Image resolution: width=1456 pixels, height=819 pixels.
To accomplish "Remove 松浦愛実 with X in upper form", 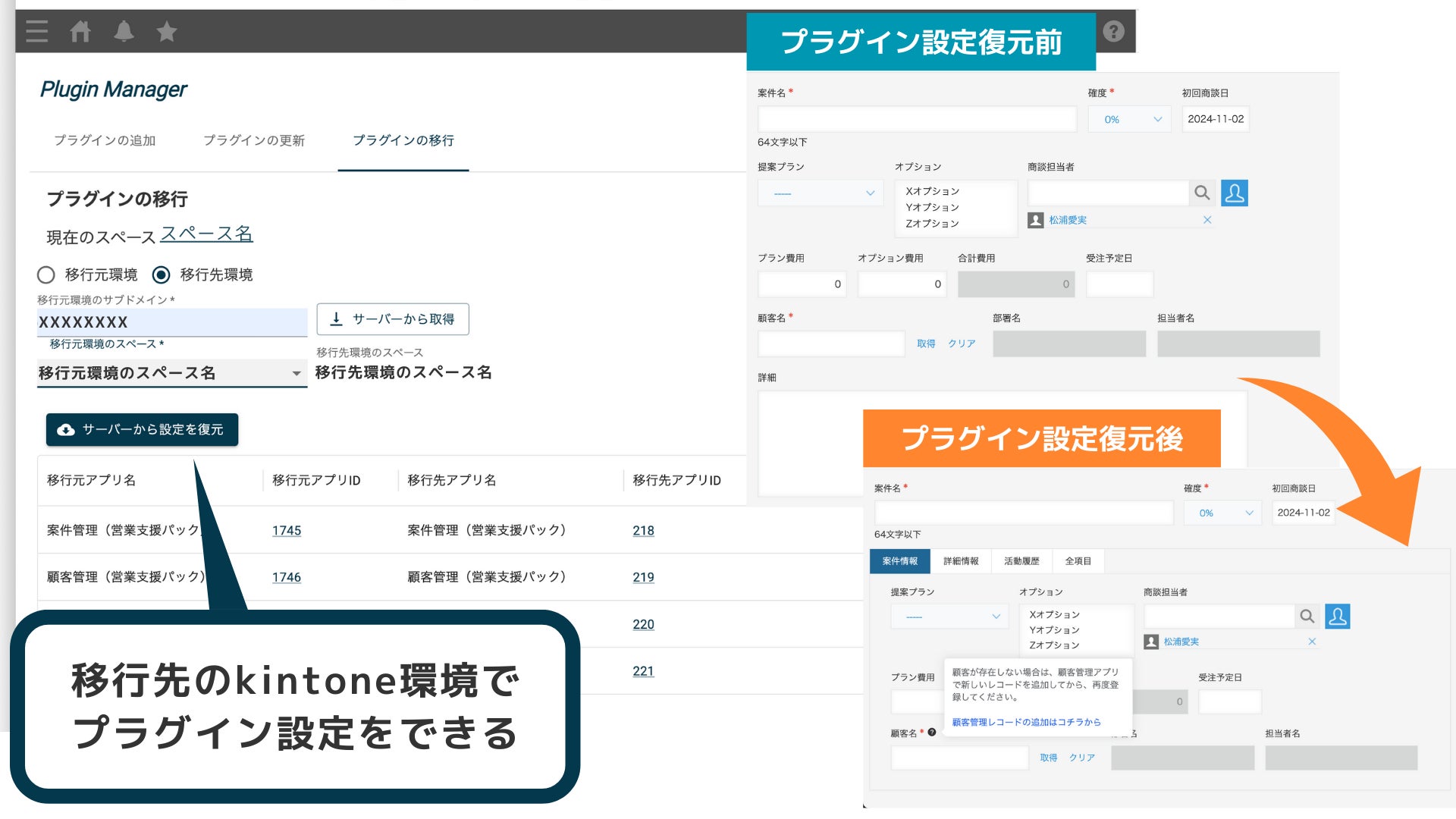I will click(1207, 220).
